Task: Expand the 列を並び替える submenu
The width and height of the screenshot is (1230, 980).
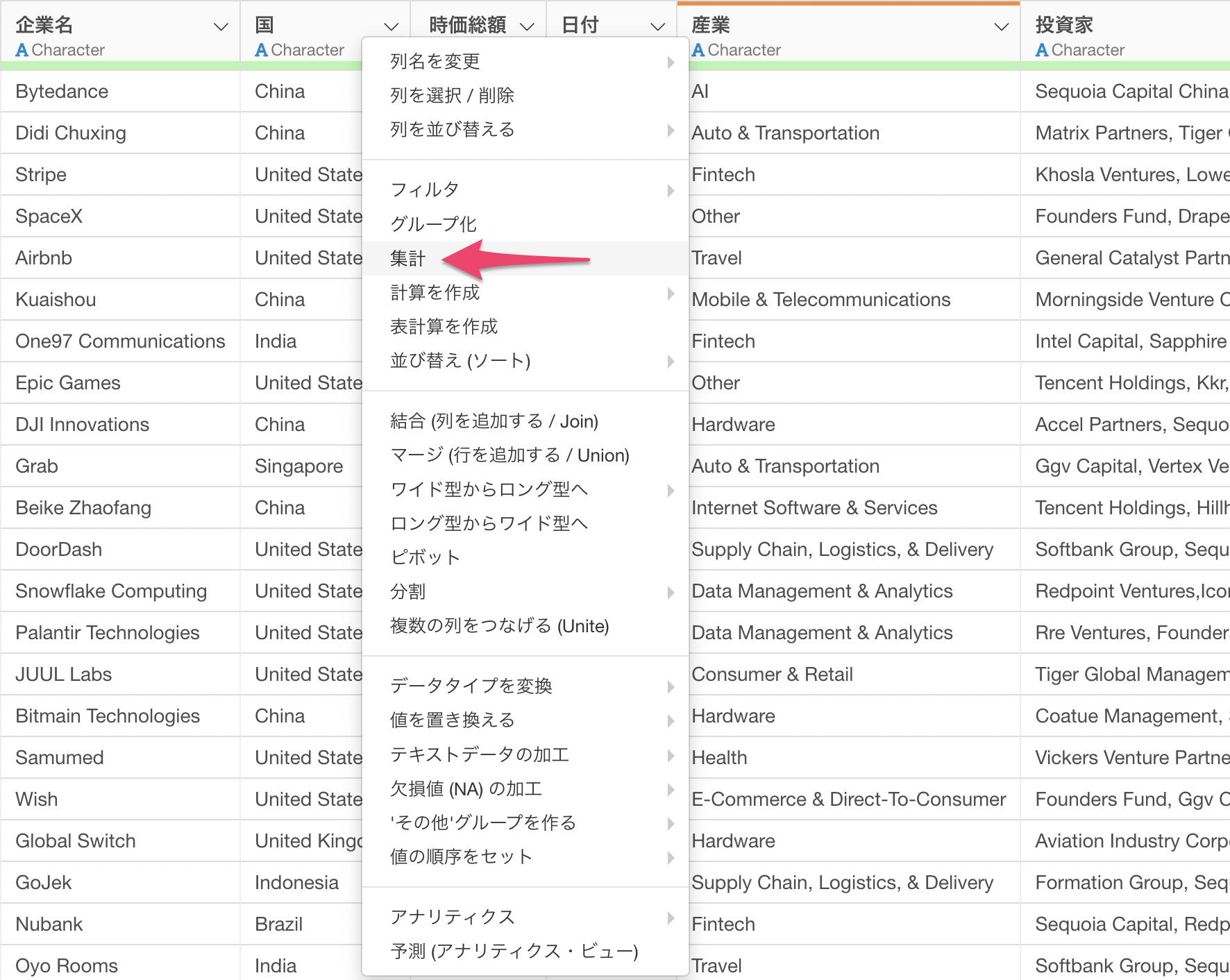Action: [x=525, y=130]
